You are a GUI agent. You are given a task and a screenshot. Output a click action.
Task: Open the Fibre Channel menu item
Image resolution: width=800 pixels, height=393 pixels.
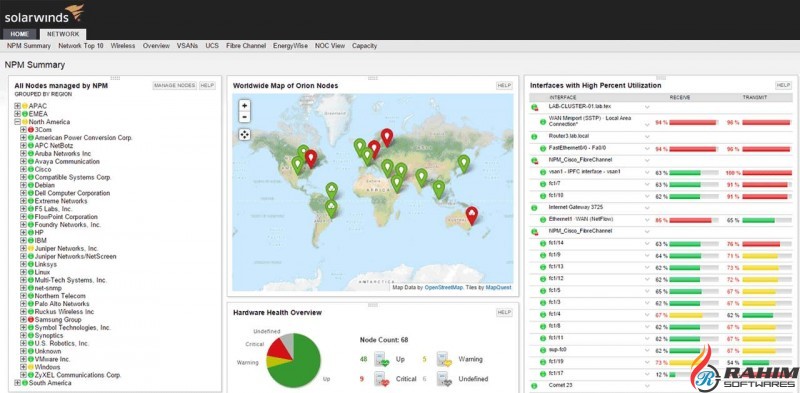(246, 46)
